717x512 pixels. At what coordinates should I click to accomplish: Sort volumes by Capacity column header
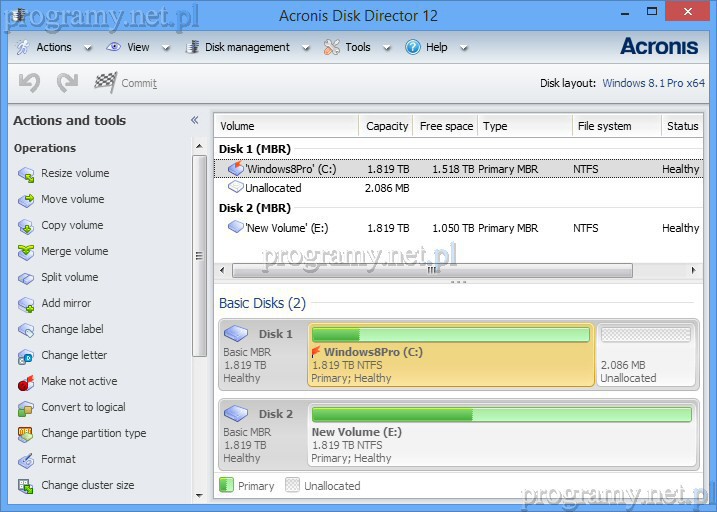click(386, 126)
